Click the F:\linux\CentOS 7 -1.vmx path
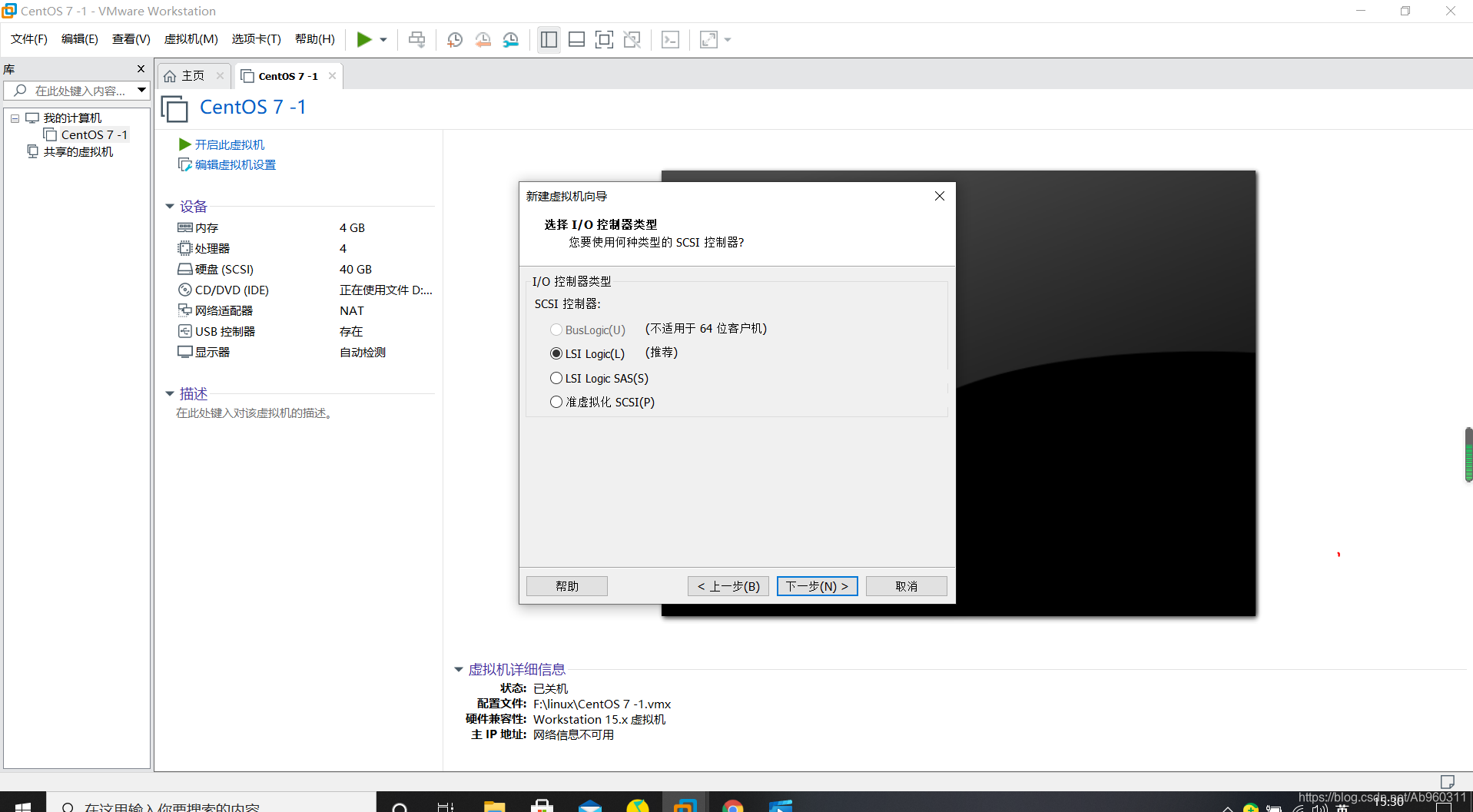 click(602, 704)
